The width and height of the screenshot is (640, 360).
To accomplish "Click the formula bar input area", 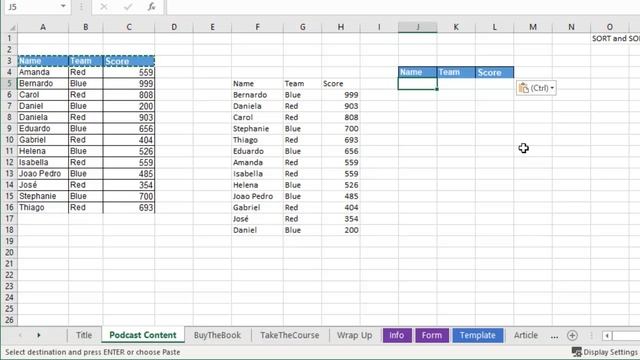I will (x=403, y=7).
